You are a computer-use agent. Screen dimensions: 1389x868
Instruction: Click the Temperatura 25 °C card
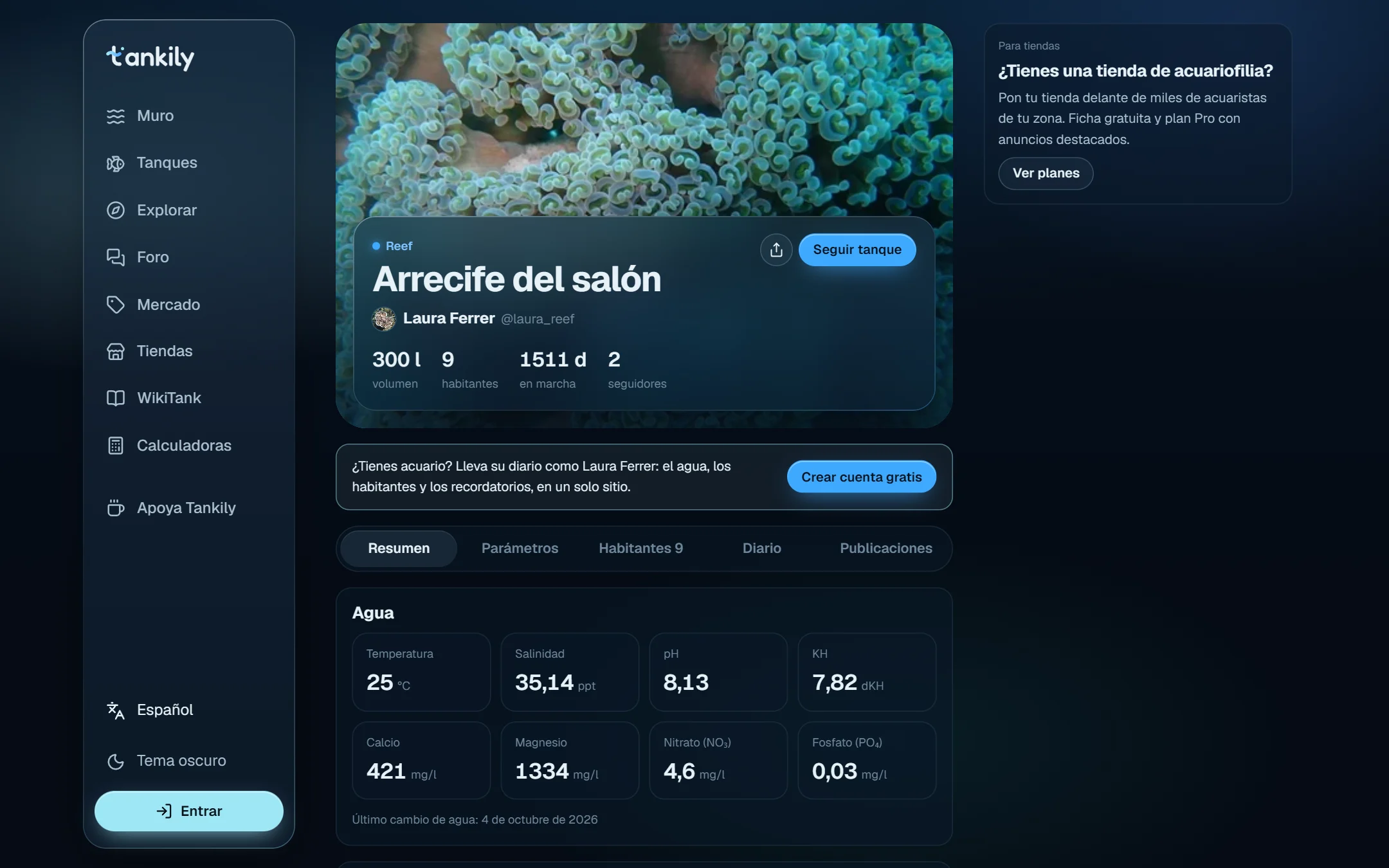[421, 673]
